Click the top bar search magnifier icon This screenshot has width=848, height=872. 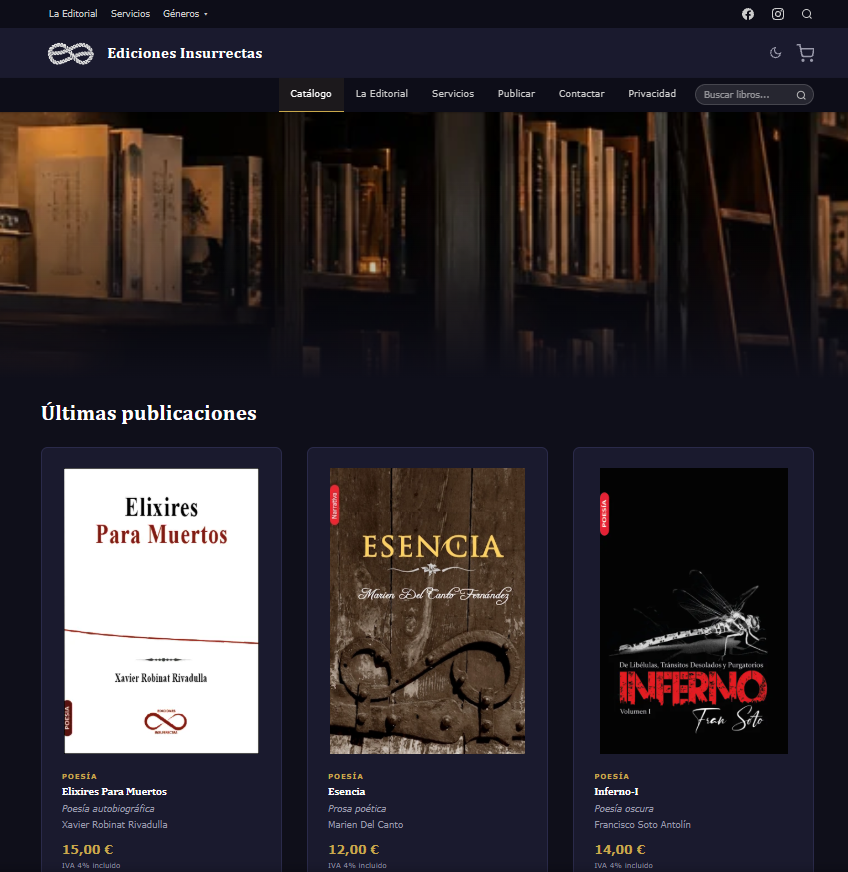pyautogui.click(x=807, y=14)
